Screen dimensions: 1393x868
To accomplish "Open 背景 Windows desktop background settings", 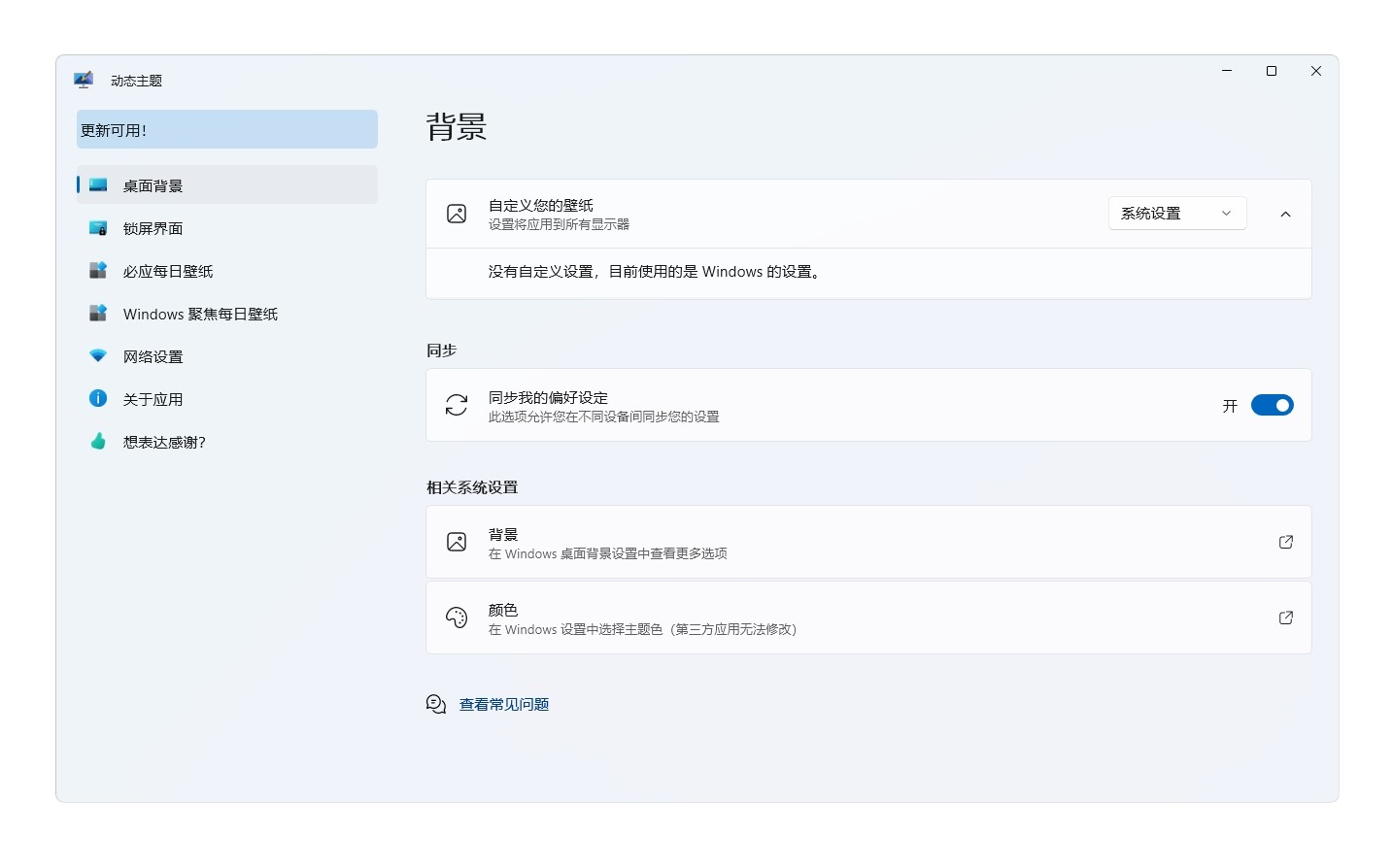I will click(868, 542).
